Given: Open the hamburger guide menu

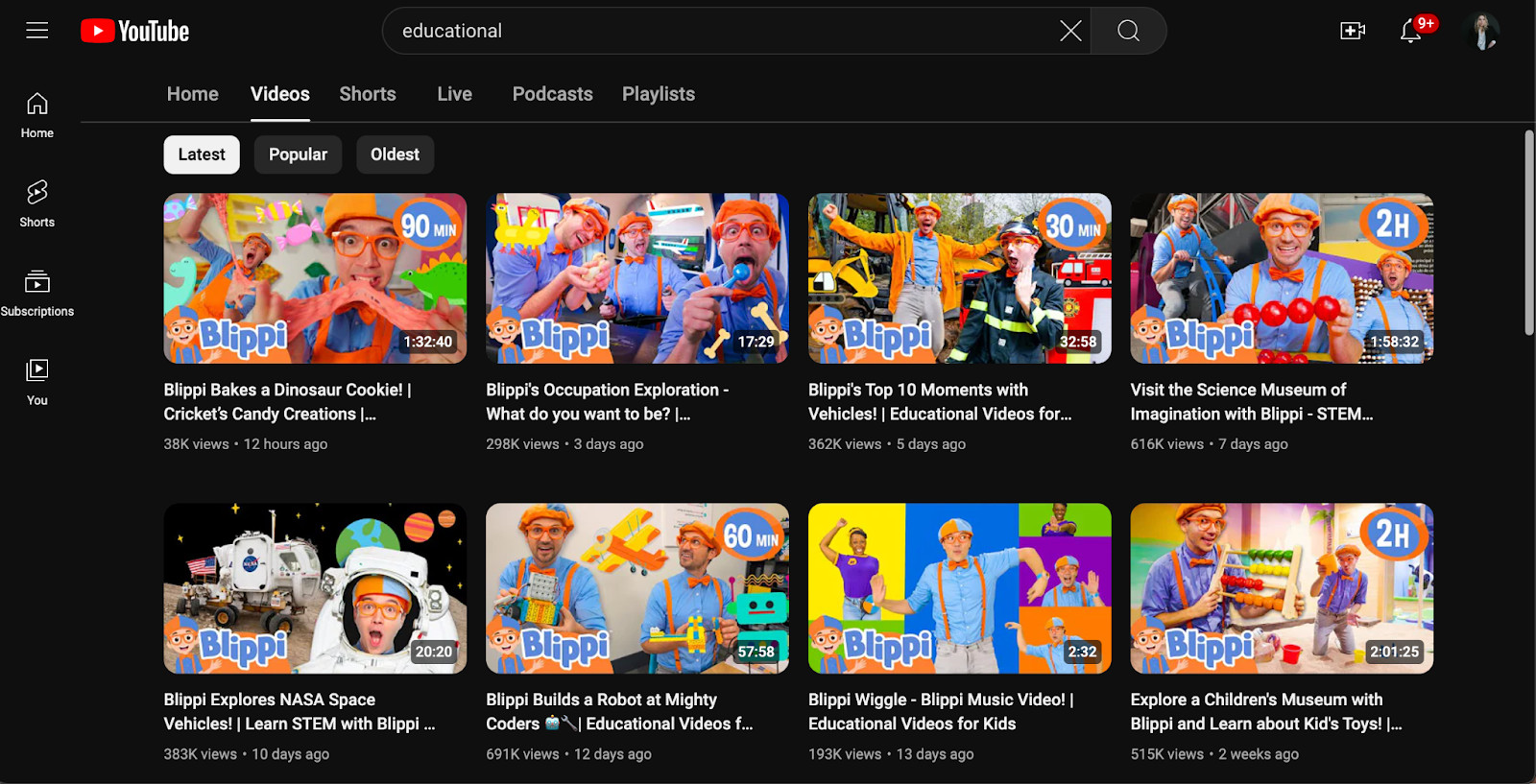Looking at the screenshot, I should tap(37, 31).
